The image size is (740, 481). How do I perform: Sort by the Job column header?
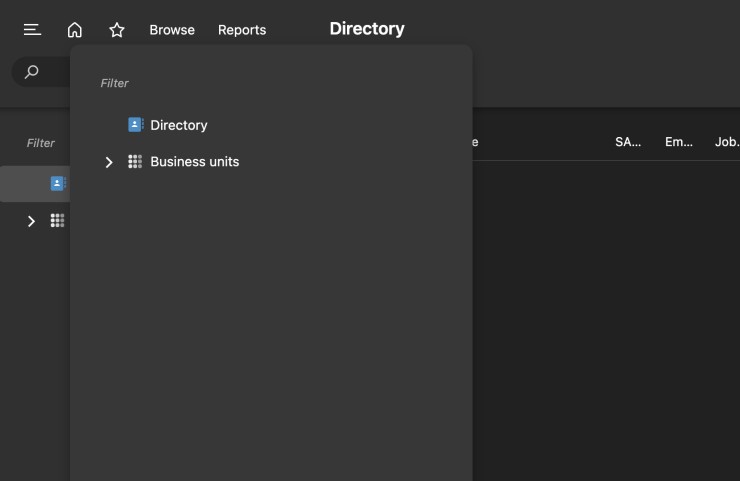727,142
